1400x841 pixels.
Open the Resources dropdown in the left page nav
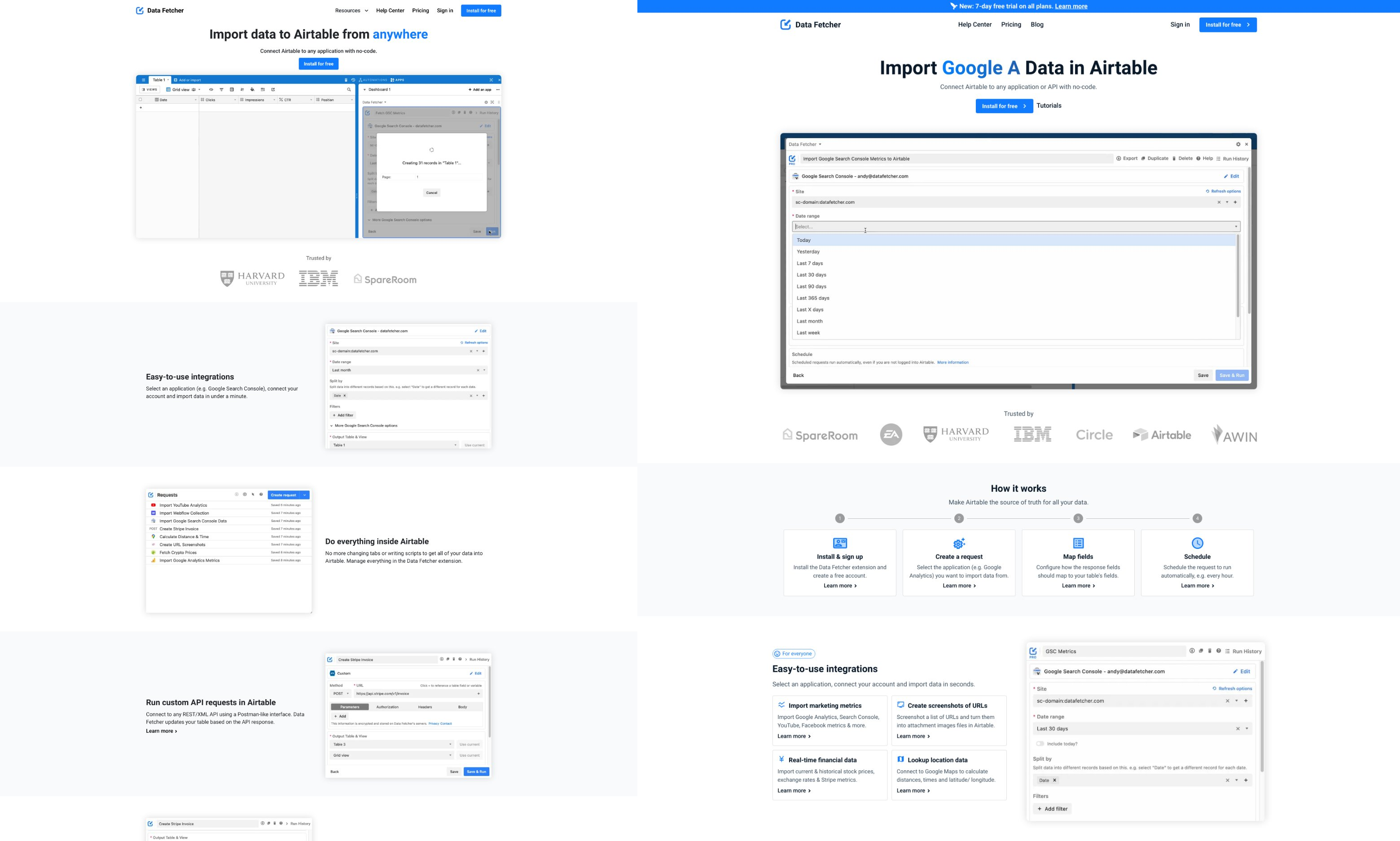coord(351,10)
